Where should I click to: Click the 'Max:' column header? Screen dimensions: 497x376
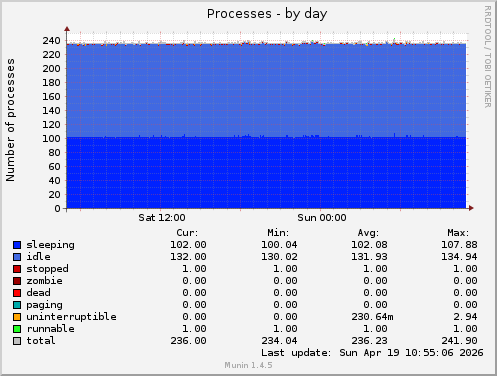pos(458,233)
